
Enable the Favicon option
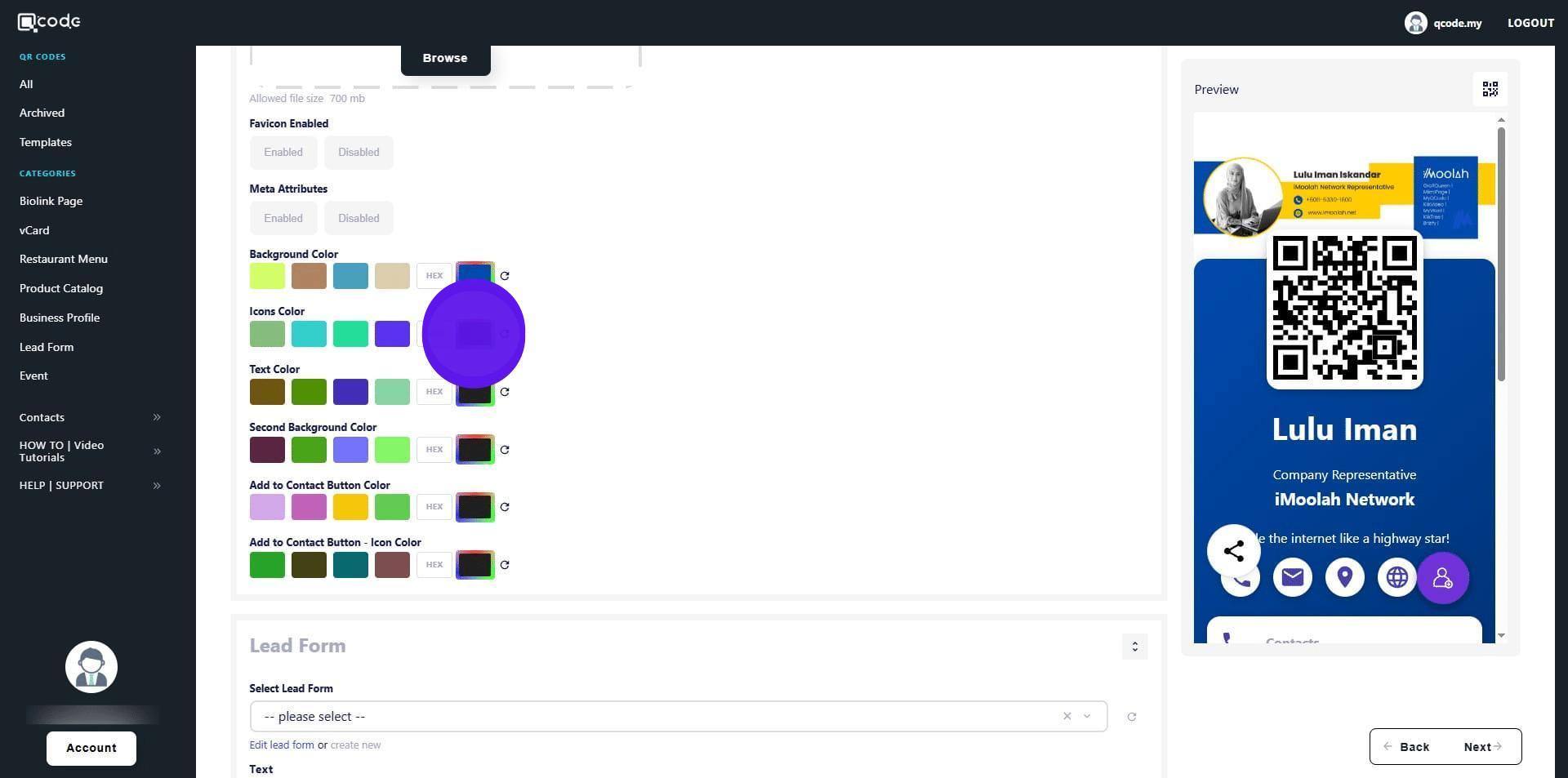coord(283,153)
